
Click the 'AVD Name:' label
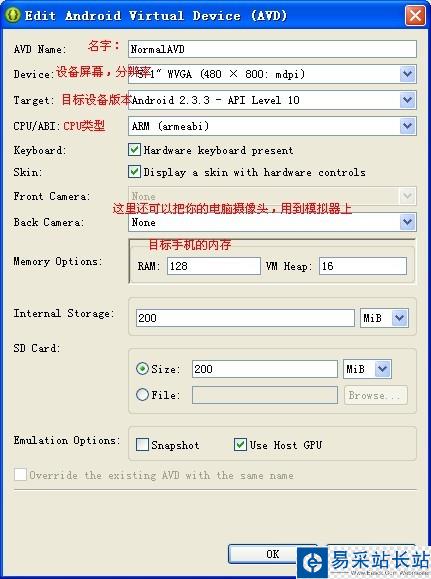pos(40,49)
